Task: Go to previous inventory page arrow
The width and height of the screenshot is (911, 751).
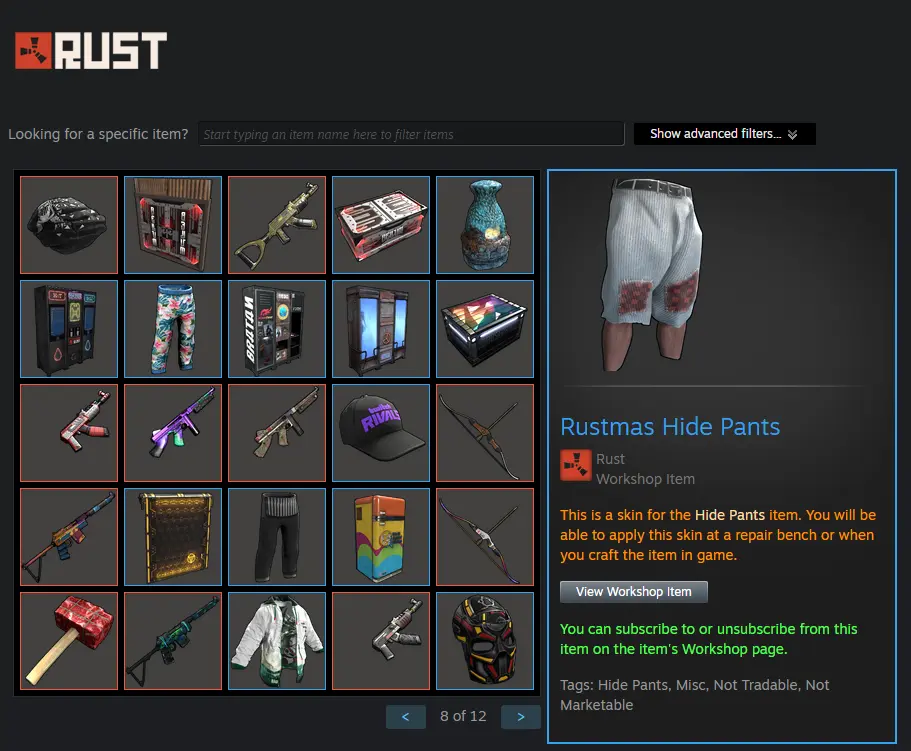Action: [x=406, y=717]
